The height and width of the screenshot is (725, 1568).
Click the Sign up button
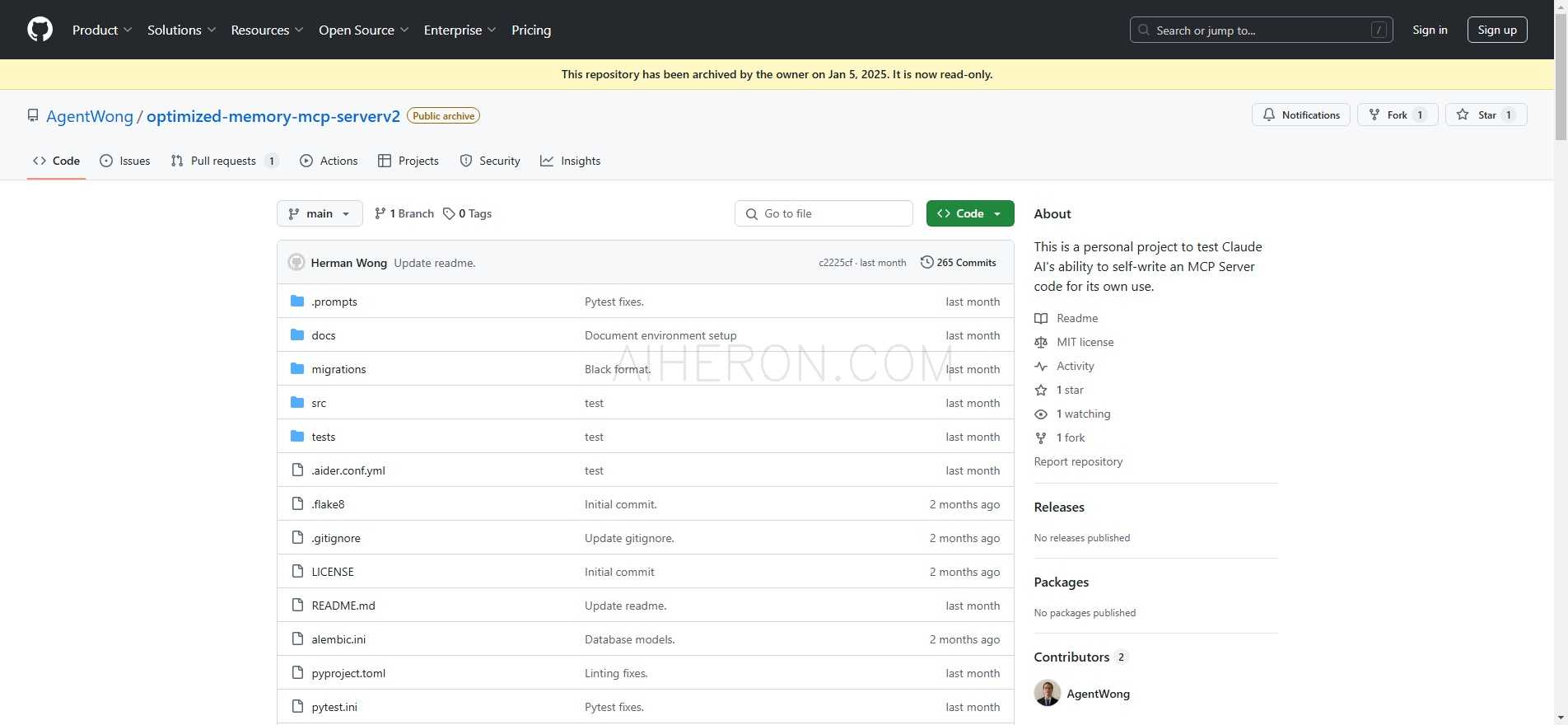1497,30
